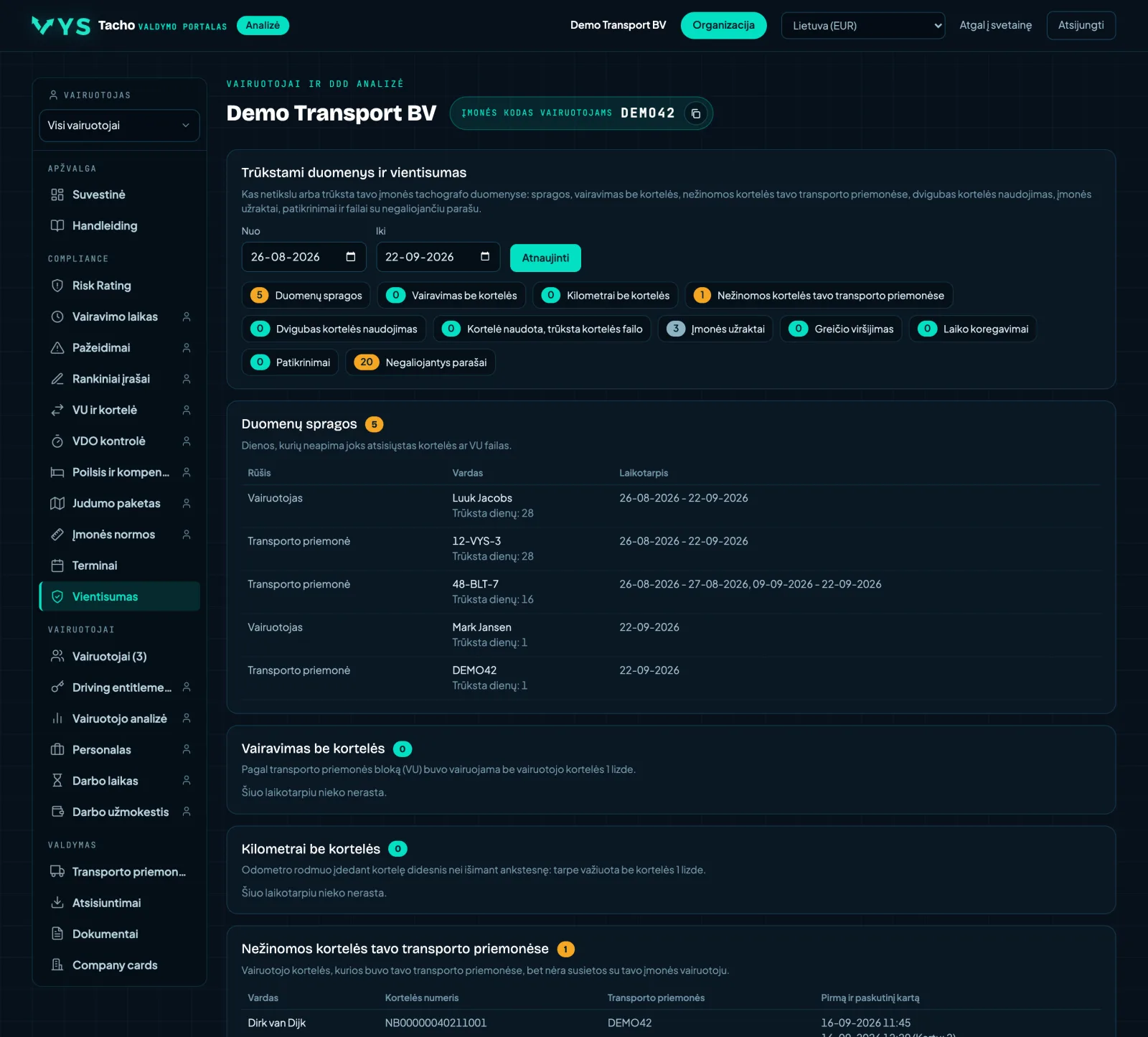
Task: Click the Iki date input field
Action: click(x=438, y=257)
